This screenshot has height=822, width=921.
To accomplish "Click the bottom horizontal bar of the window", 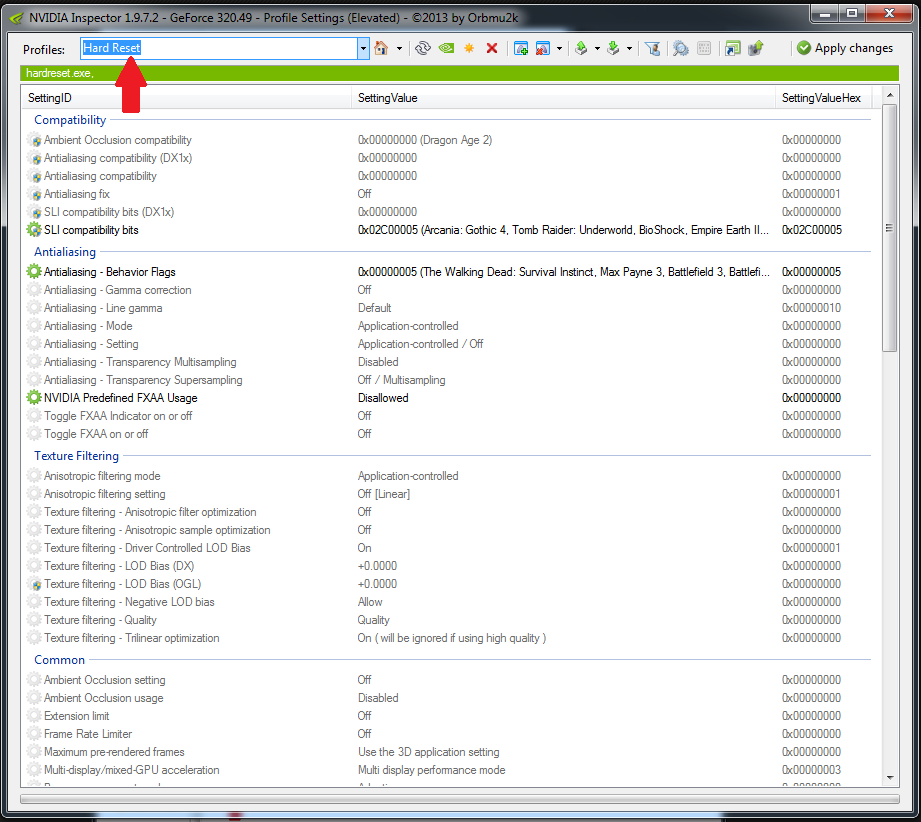I will 460,799.
